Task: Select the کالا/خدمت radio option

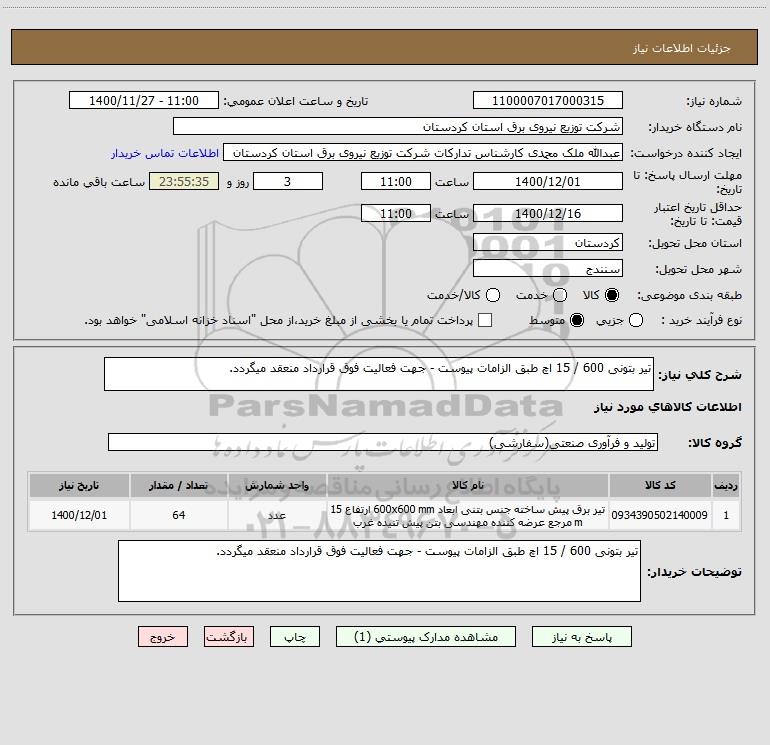Action: 493,295
